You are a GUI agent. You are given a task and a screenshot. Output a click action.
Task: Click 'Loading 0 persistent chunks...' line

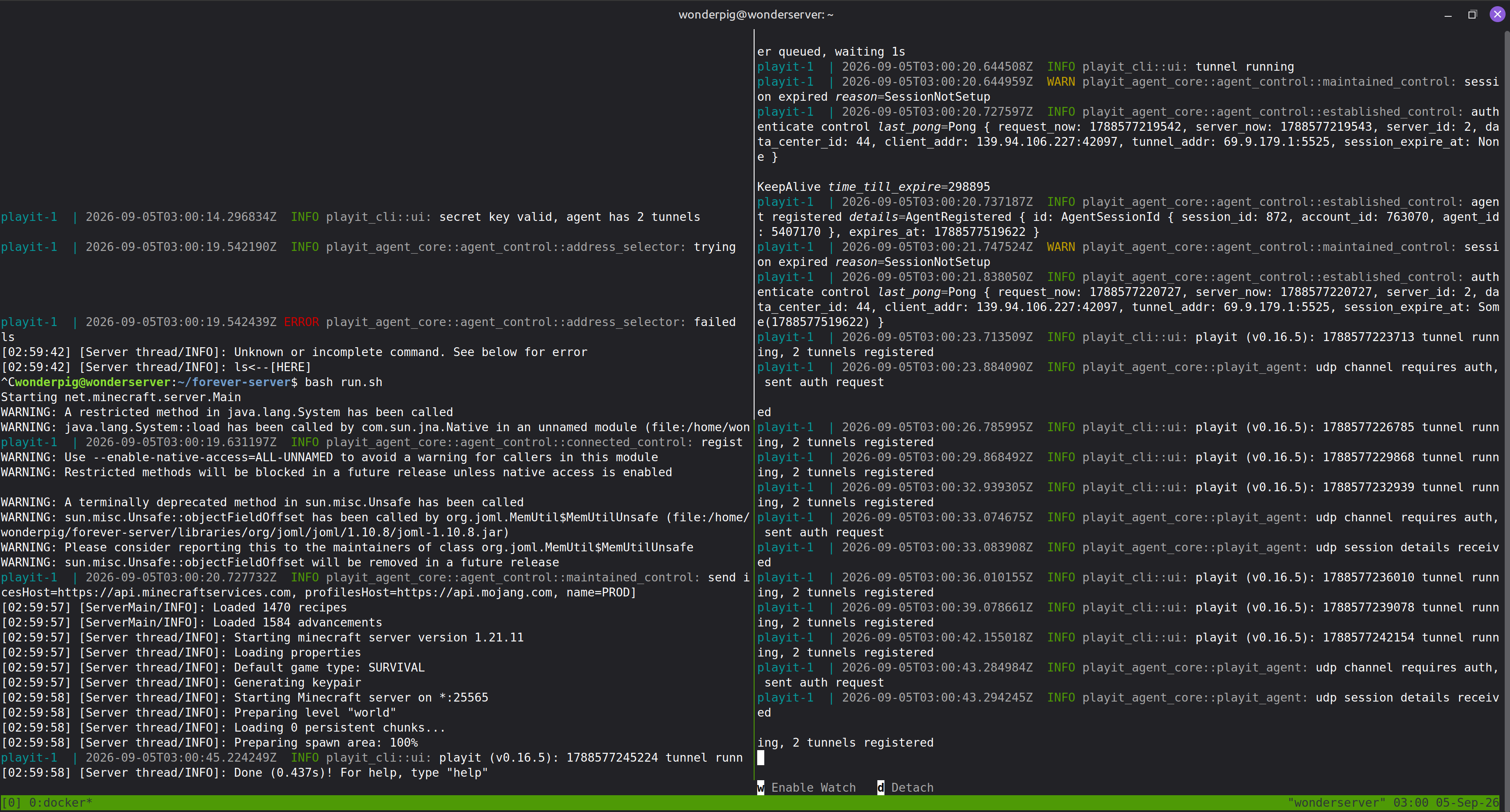(x=224, y=728)
